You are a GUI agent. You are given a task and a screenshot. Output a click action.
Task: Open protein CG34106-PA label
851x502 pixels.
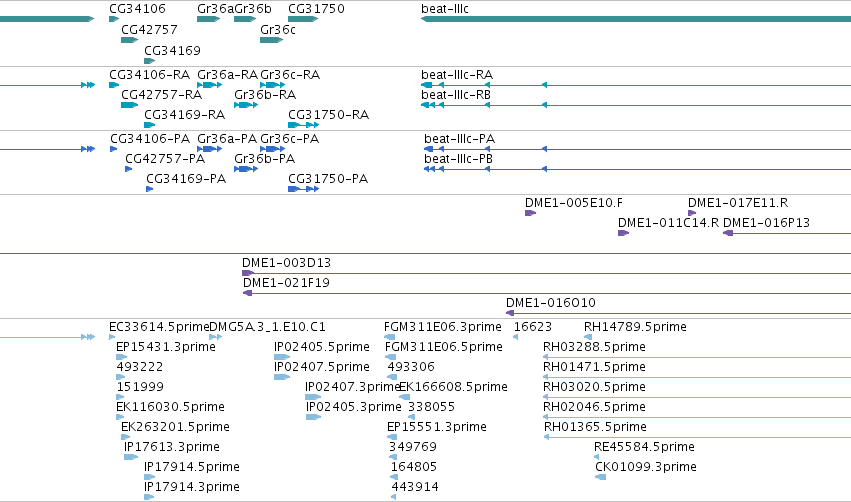tap(150, 138)
